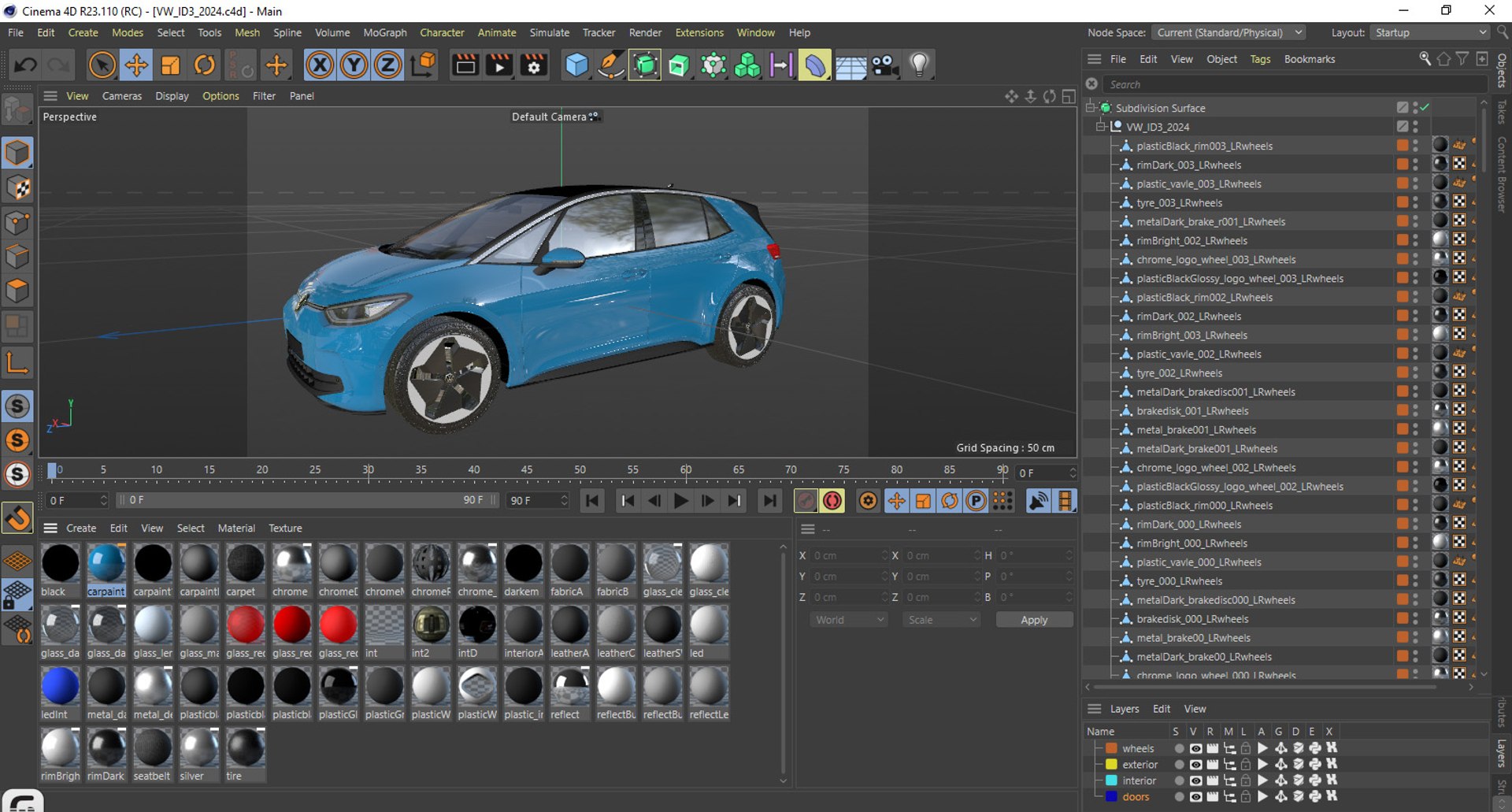
Task: Toggle Autokeying button
Action: click(832, 501)
